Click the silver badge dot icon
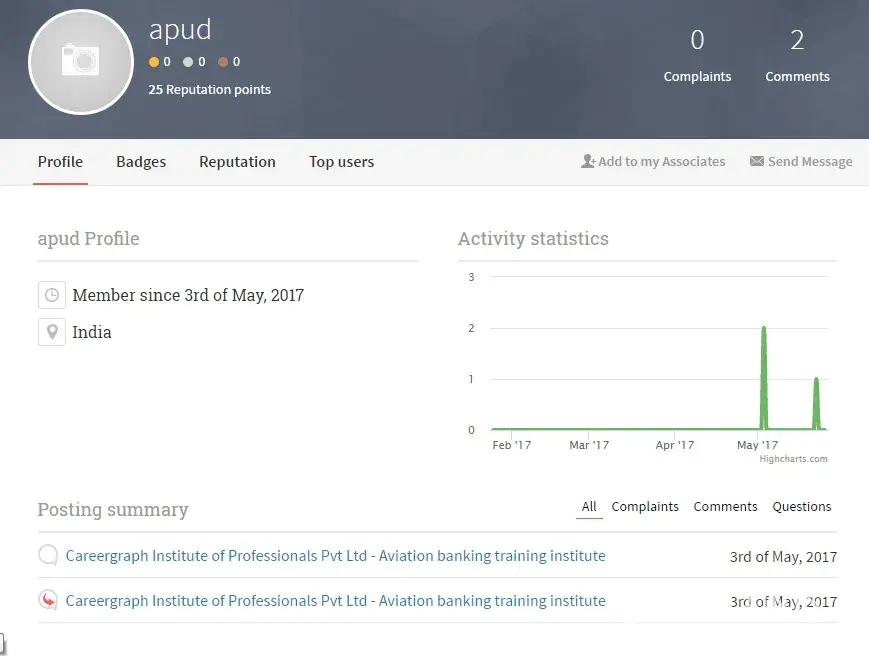869x656 pixels. 188,62
